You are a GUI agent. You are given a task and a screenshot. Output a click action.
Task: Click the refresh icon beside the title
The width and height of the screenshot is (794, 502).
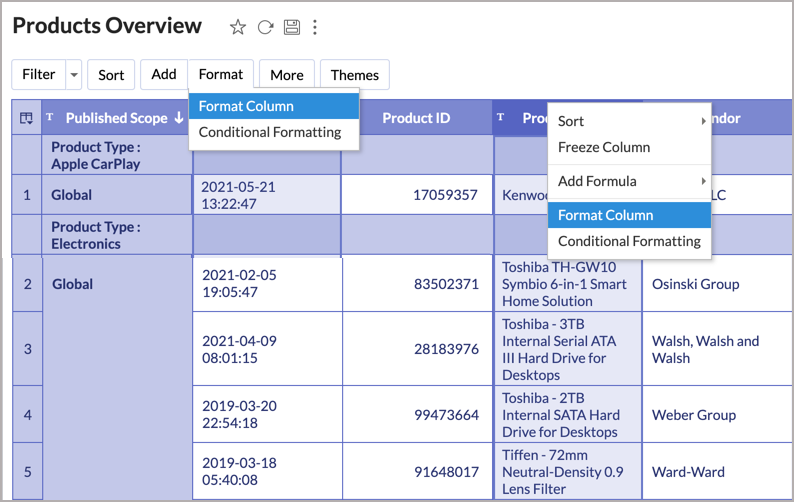click(x=265, y=27)
